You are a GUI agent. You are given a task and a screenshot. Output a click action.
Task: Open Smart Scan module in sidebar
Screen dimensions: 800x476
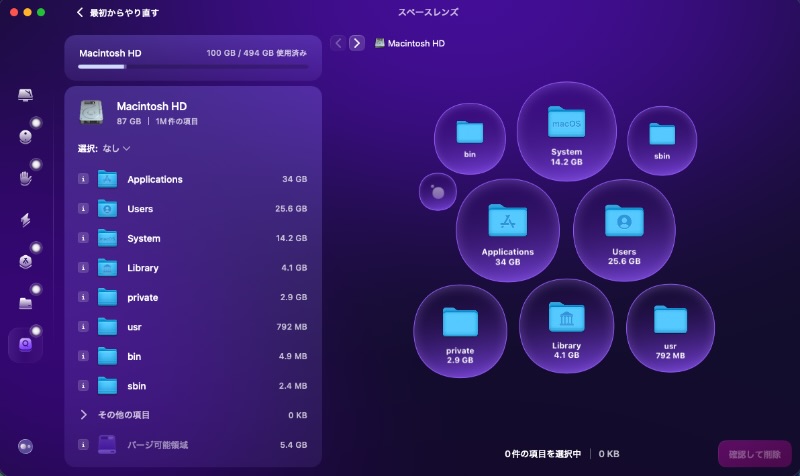point(25,95)
